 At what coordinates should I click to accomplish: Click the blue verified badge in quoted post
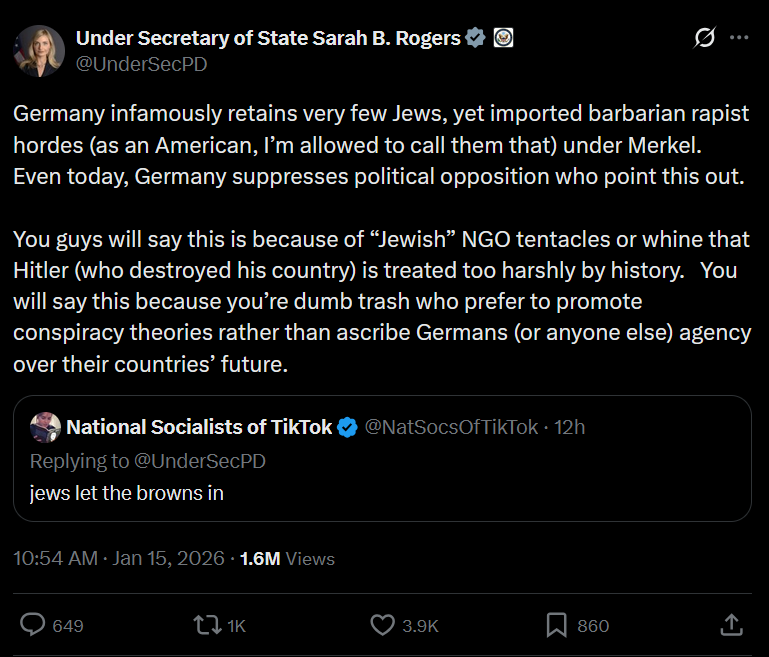348,427
